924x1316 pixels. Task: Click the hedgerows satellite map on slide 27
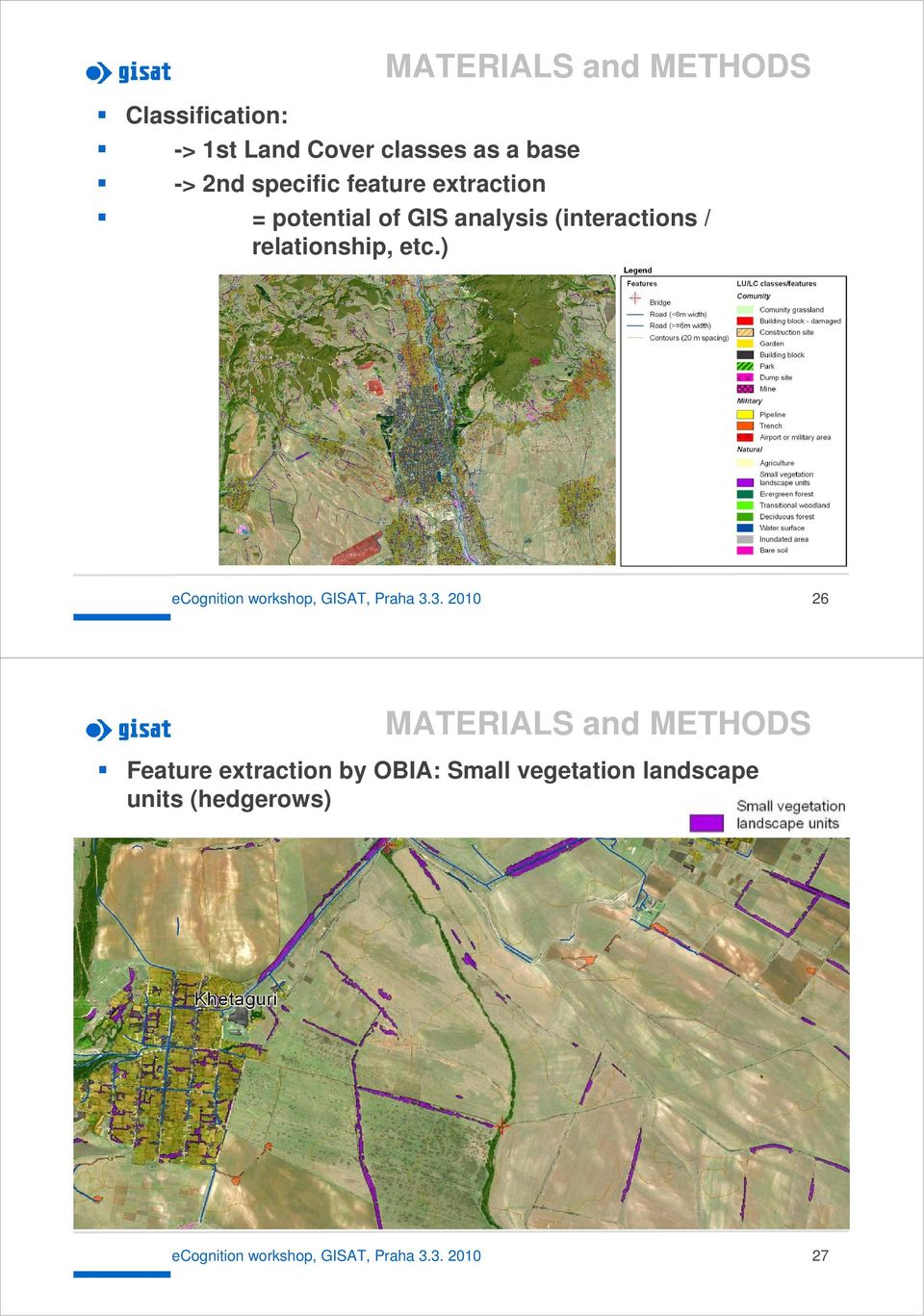(461, 1033)
